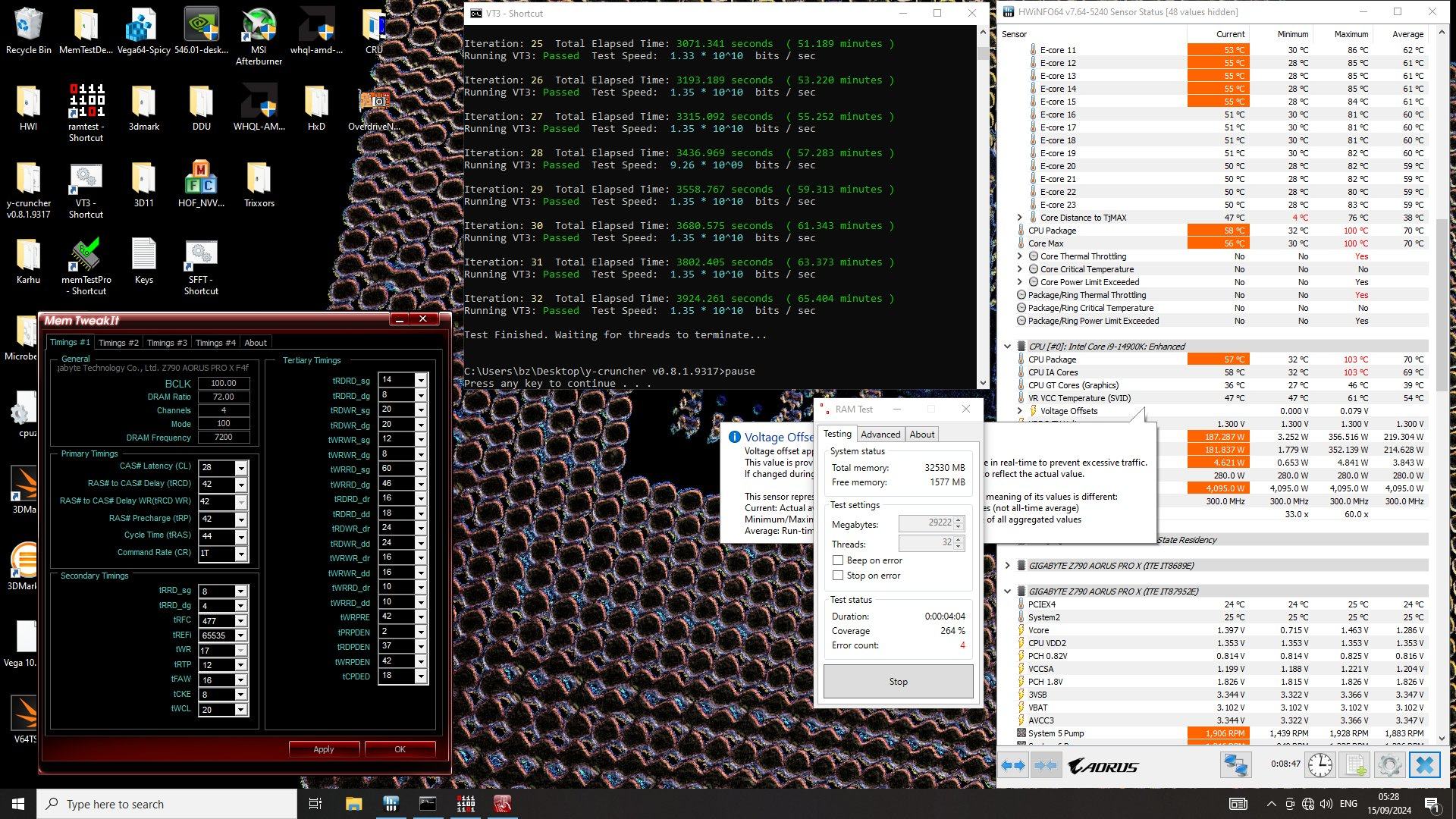Open RAM Test Advanced tab

point(880,435)
